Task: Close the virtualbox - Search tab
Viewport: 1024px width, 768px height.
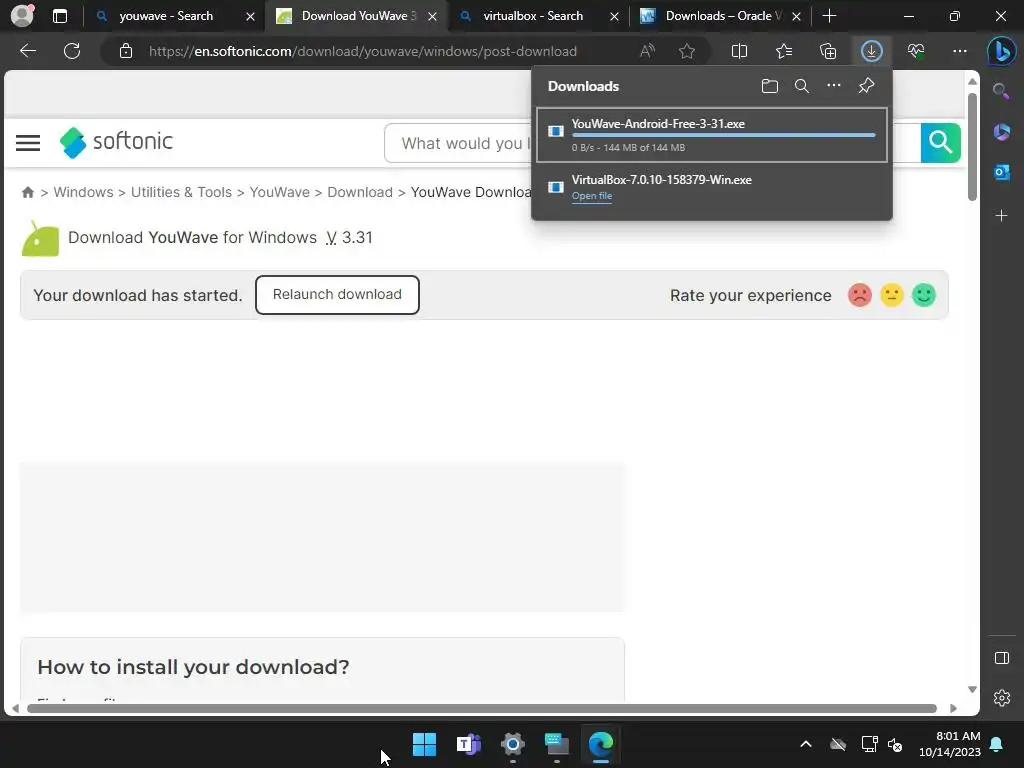Action: pos(614,17)
